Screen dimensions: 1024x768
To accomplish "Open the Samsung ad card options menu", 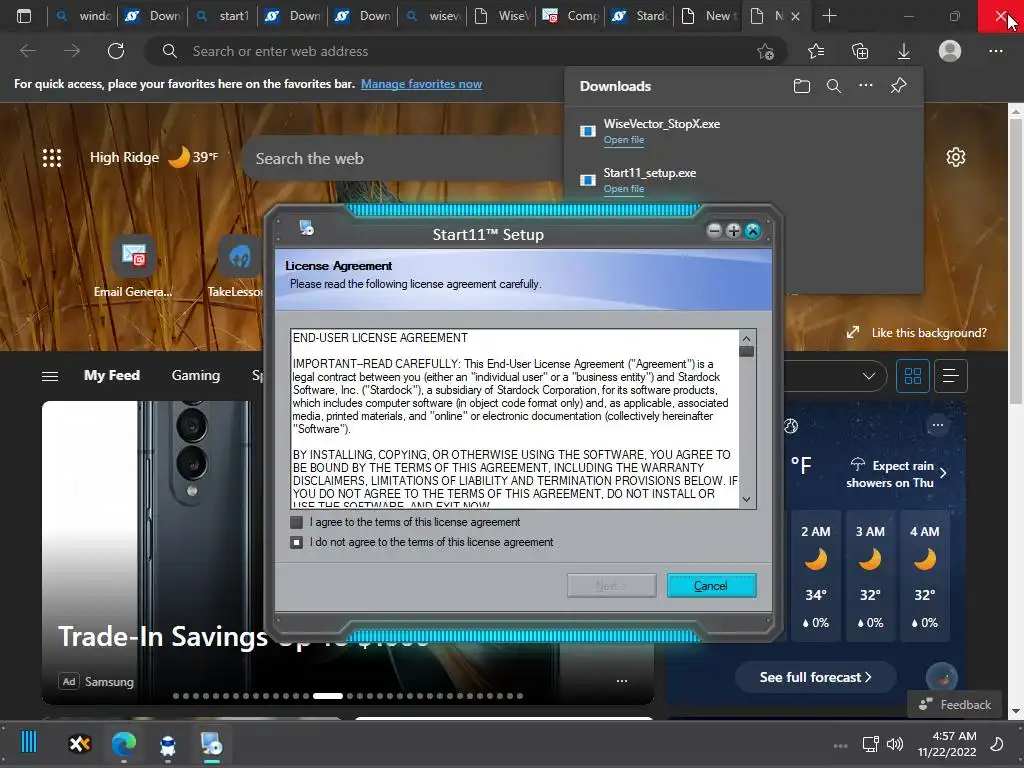I will pyautogui.click(x=622, y=681).
